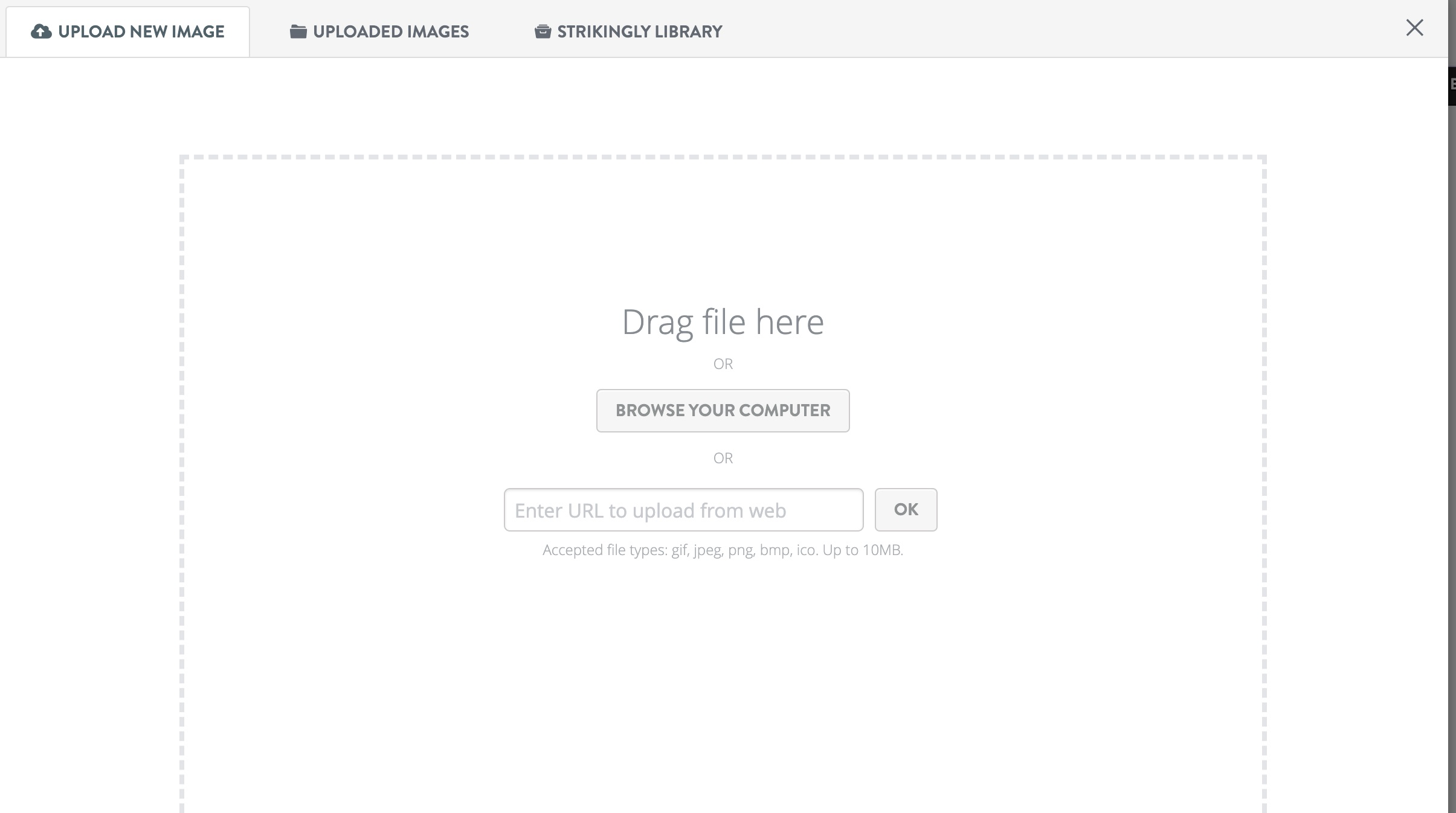
Task: Confirm the web upload with OK
Action: click(x=906, y=509)
